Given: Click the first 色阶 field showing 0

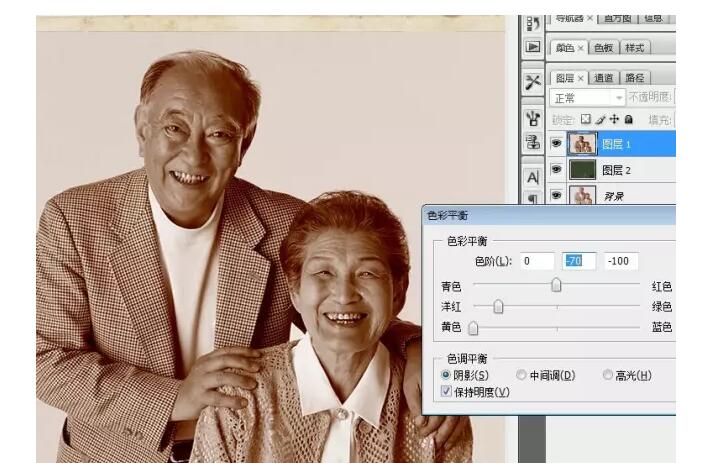Looking at the screenshot, I should tap(537, 261).
